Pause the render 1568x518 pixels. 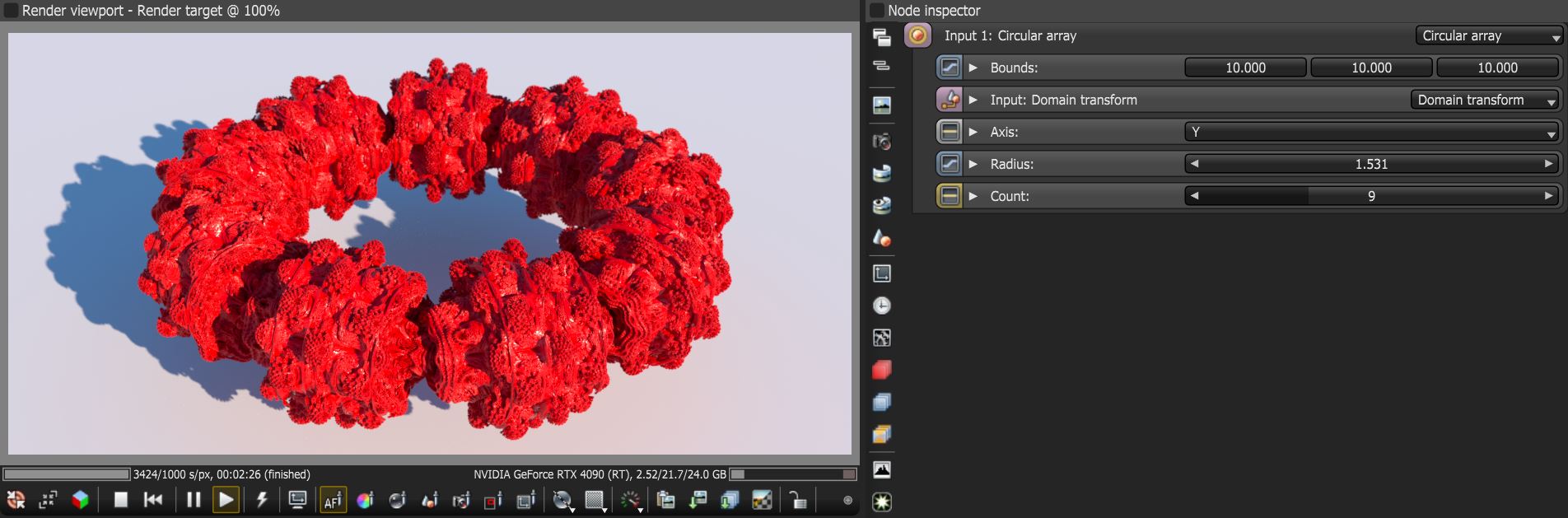click(194, 500)
